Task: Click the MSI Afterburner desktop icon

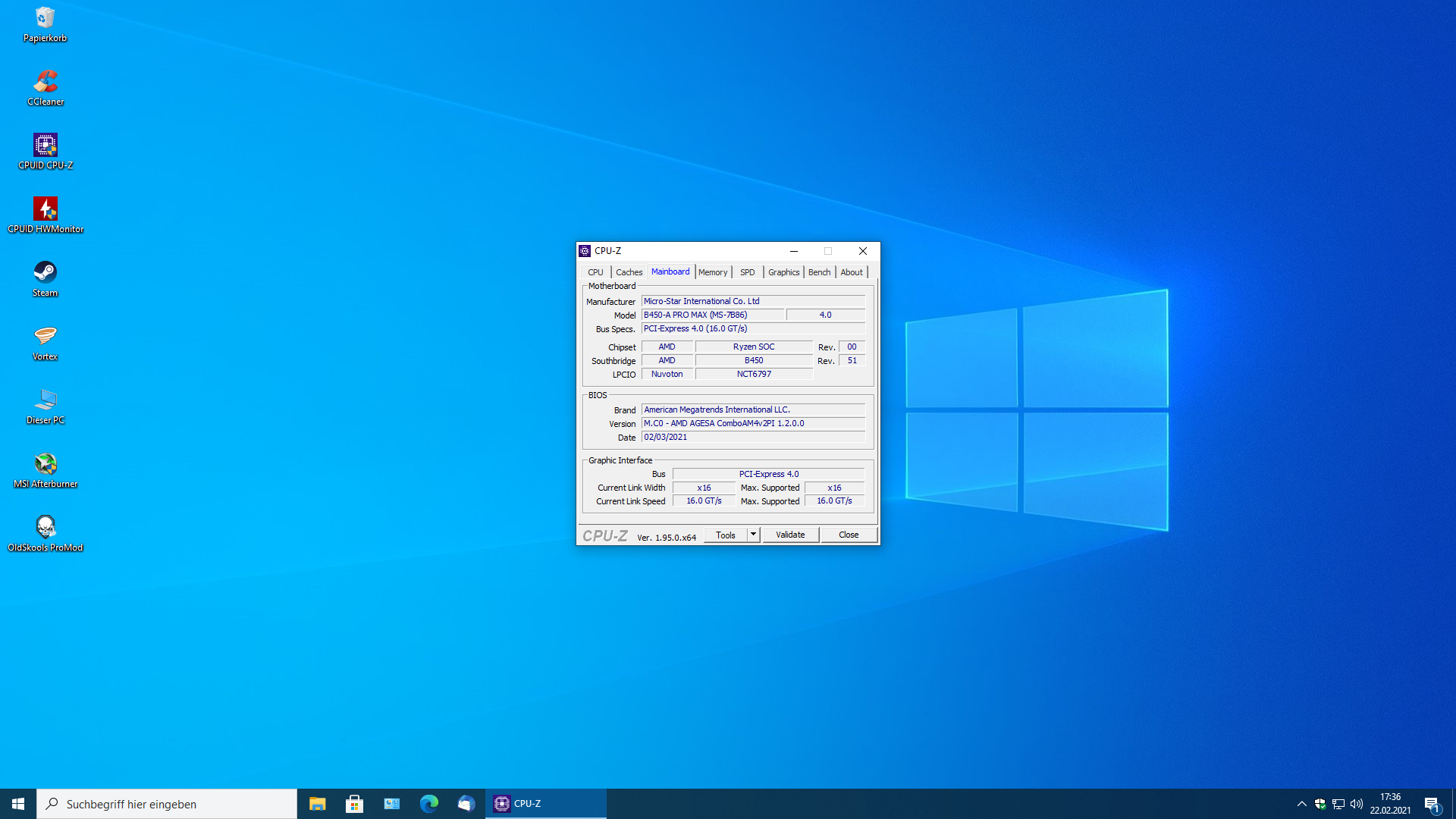Action: (x=45, y=464)
